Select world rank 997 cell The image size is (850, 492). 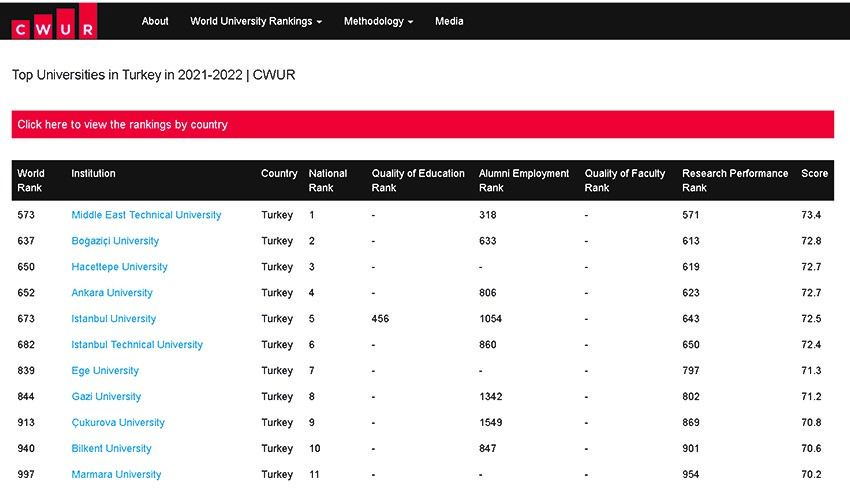point(26,475)
